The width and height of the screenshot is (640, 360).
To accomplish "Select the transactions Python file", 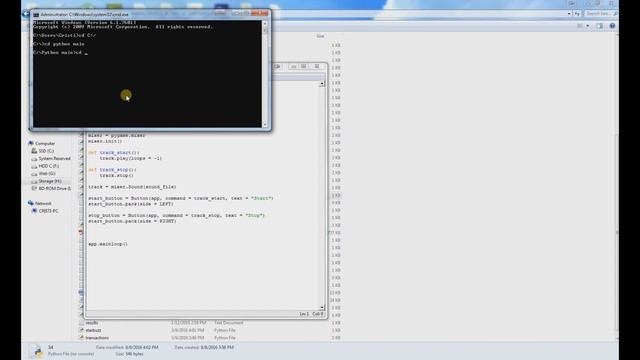I will tap(97, 338).
